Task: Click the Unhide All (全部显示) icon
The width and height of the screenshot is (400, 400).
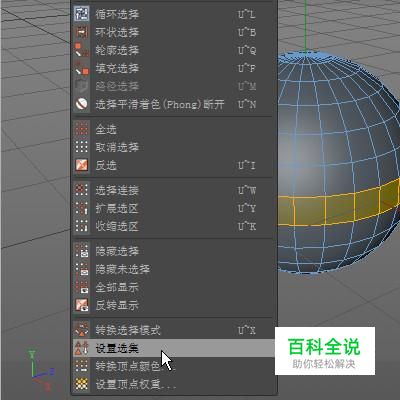Action: pyautogui.click(x=82, y=287)
